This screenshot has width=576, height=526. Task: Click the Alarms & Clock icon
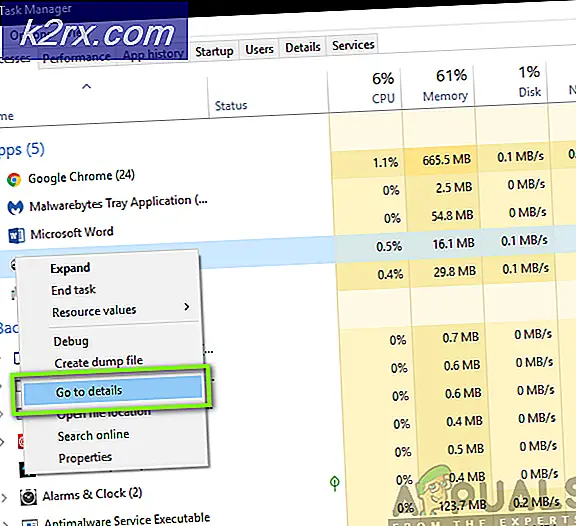pos(28,497)
